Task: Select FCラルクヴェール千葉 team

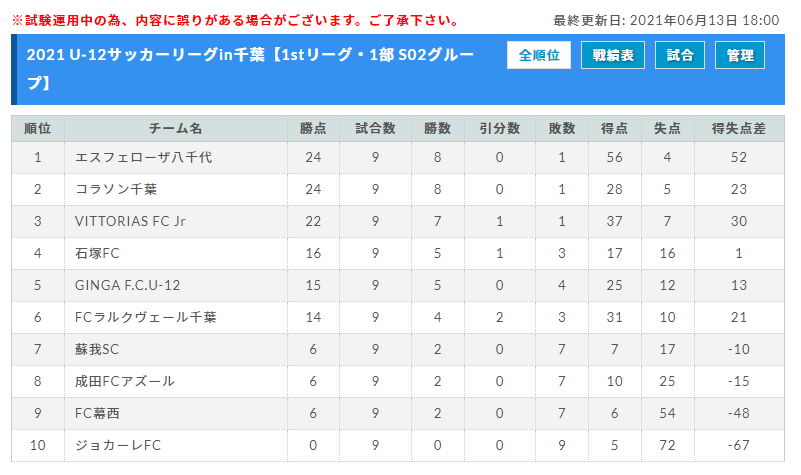Action: [146, 317]
